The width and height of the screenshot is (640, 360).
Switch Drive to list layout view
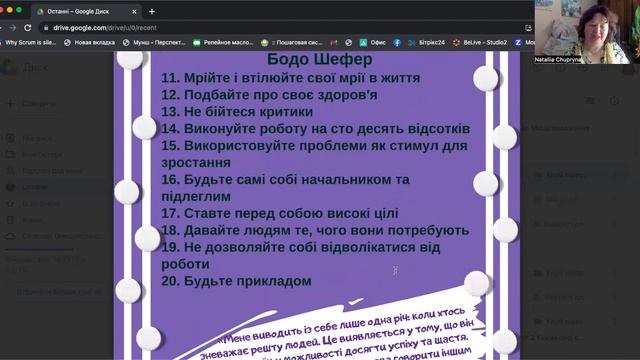(x=589, y=101)
